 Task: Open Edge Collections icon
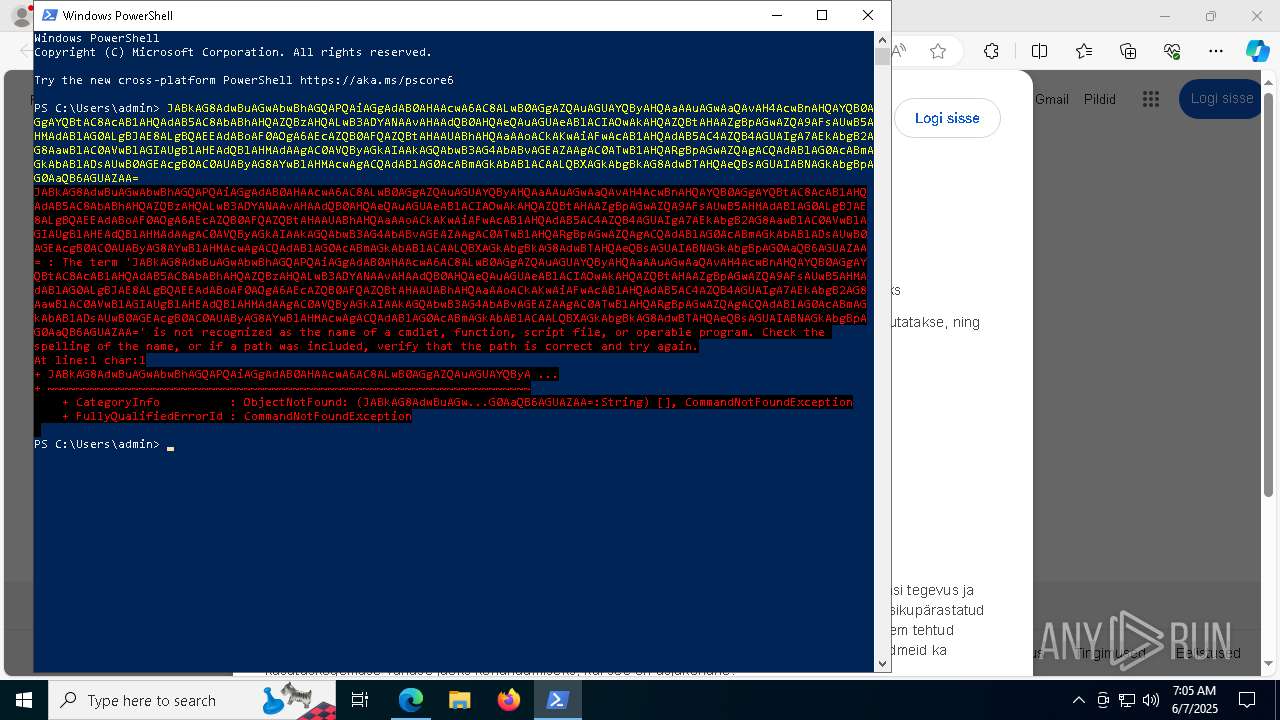point(1128,51)
